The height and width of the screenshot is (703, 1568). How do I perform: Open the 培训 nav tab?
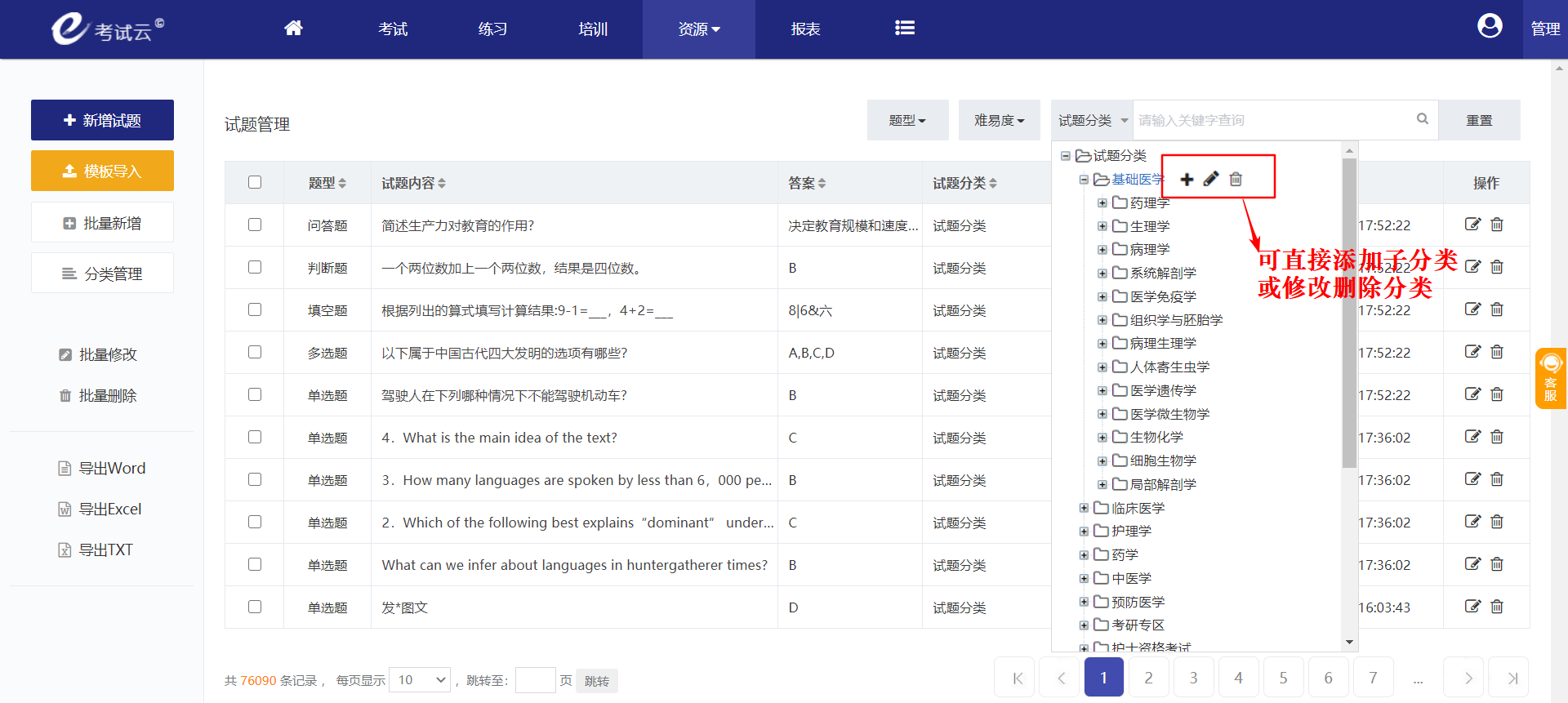[593, 29]
